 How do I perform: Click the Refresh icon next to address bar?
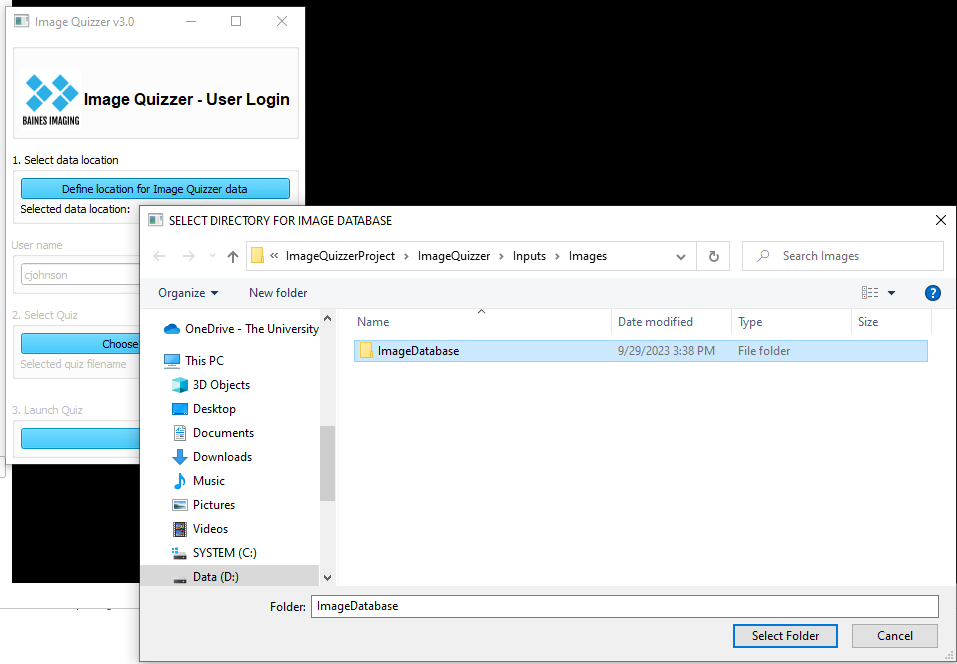pos(713,256)
